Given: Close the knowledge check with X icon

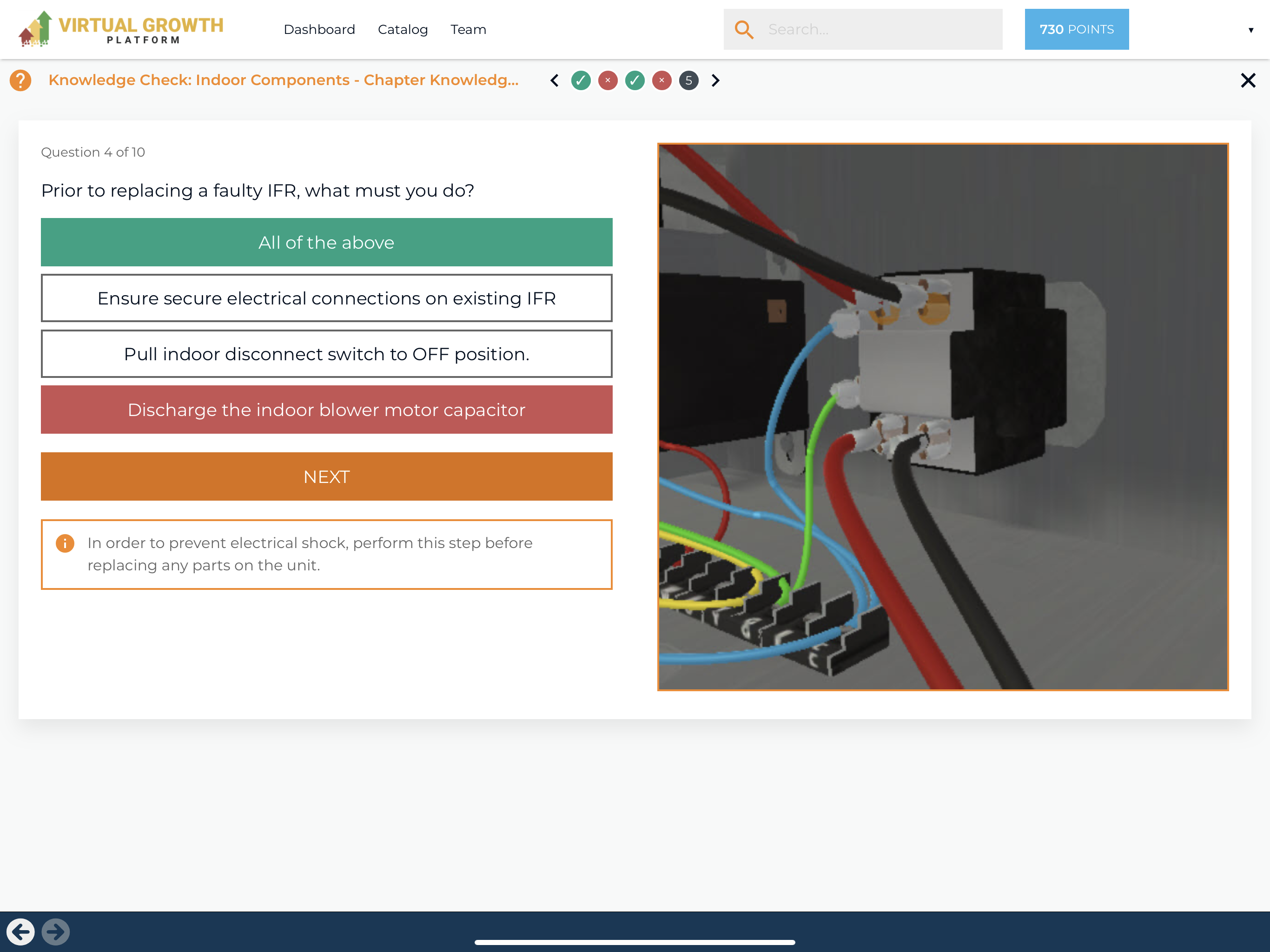Looking at the screenshot, I should coord(1248,80).
